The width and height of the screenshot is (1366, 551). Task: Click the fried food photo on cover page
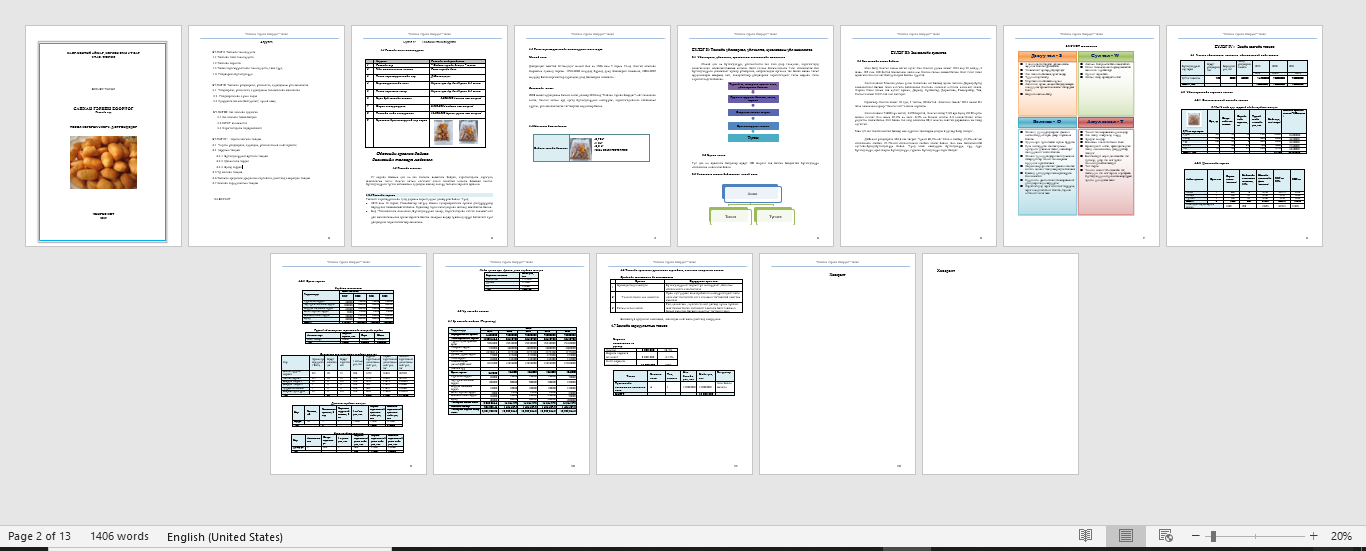click(x=103, y=164)
